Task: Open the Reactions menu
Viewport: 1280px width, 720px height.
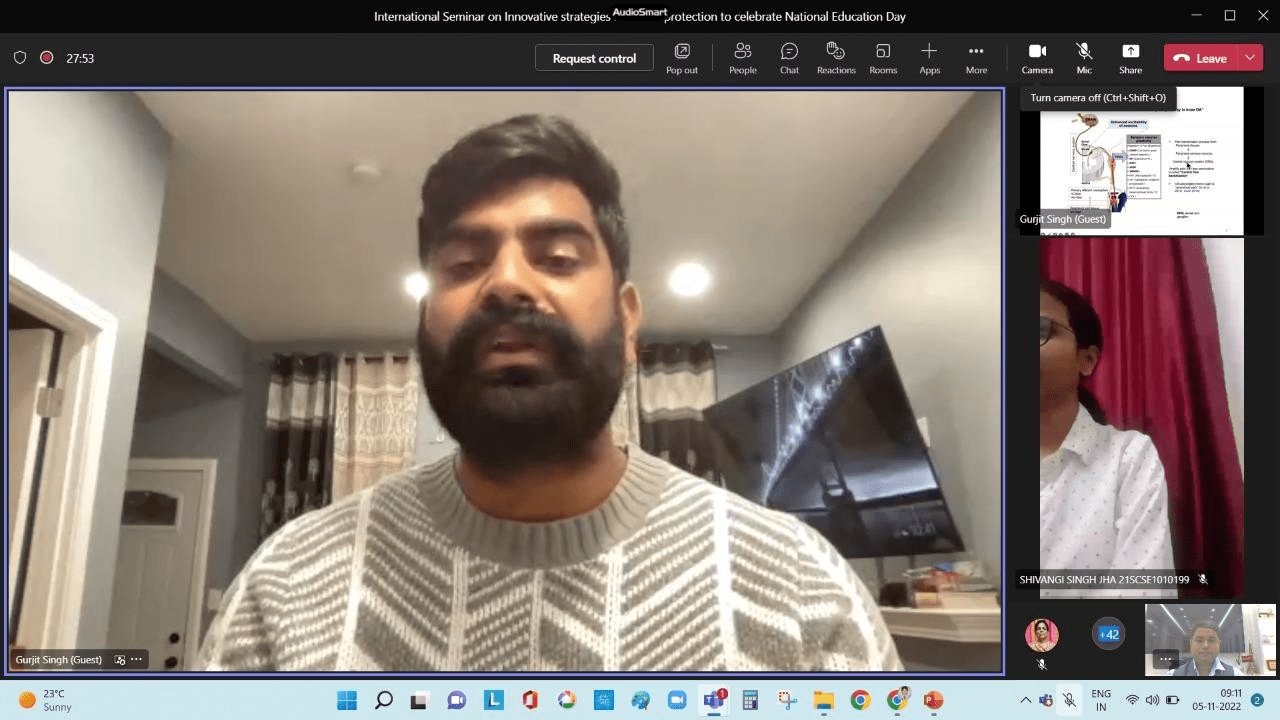Action: (x=836, y=58)
